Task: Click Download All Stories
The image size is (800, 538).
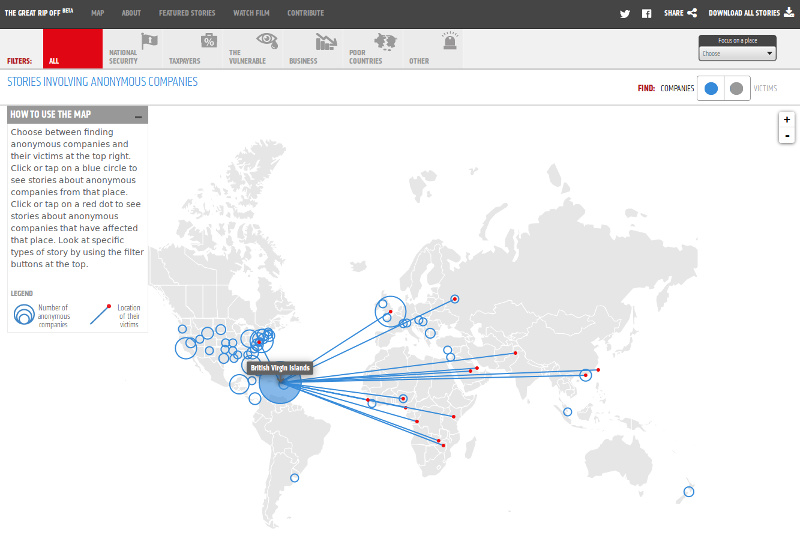Action: 751,13
